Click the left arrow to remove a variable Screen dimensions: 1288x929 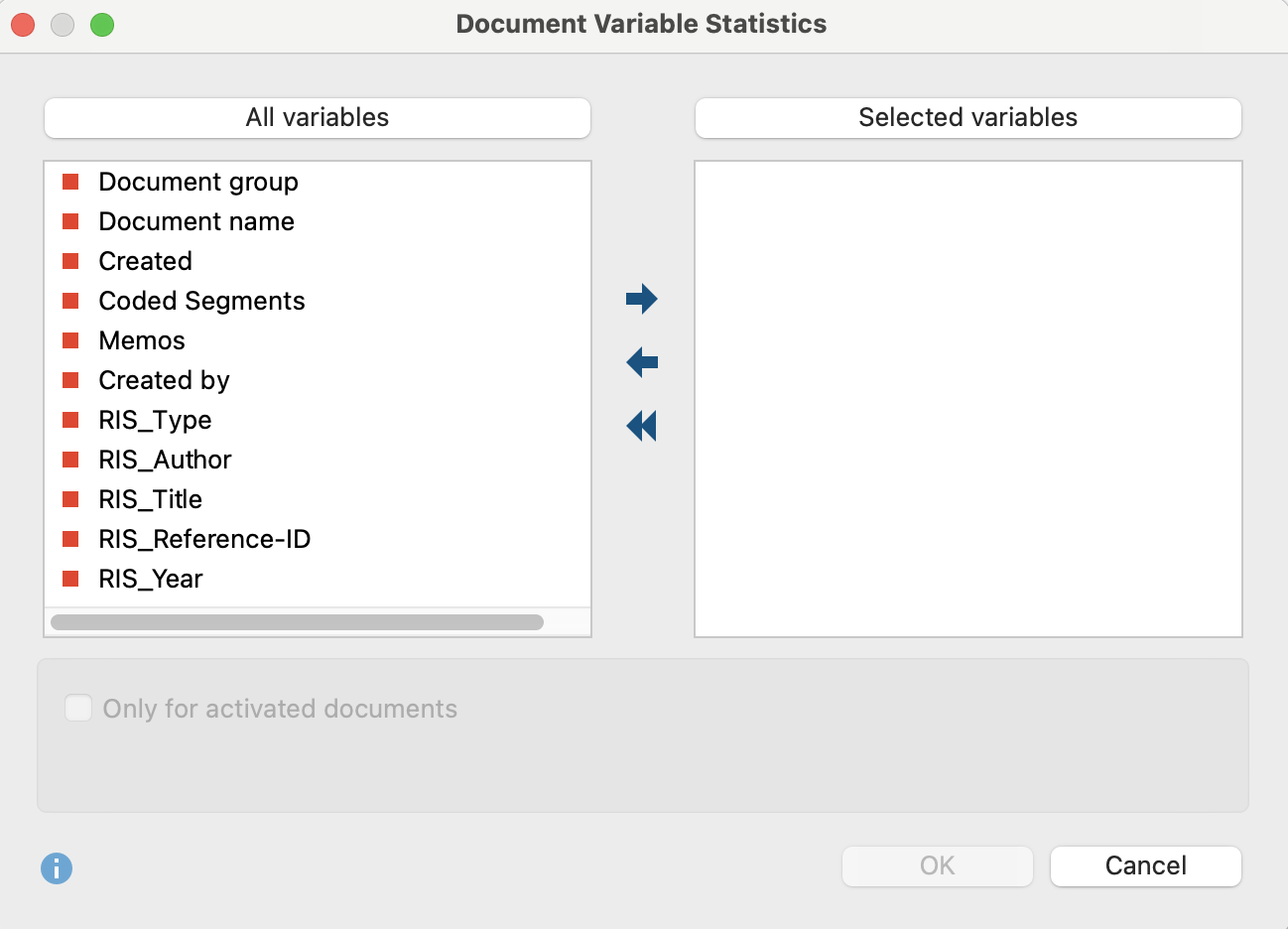pyautogui.click(x=641, y=361)
